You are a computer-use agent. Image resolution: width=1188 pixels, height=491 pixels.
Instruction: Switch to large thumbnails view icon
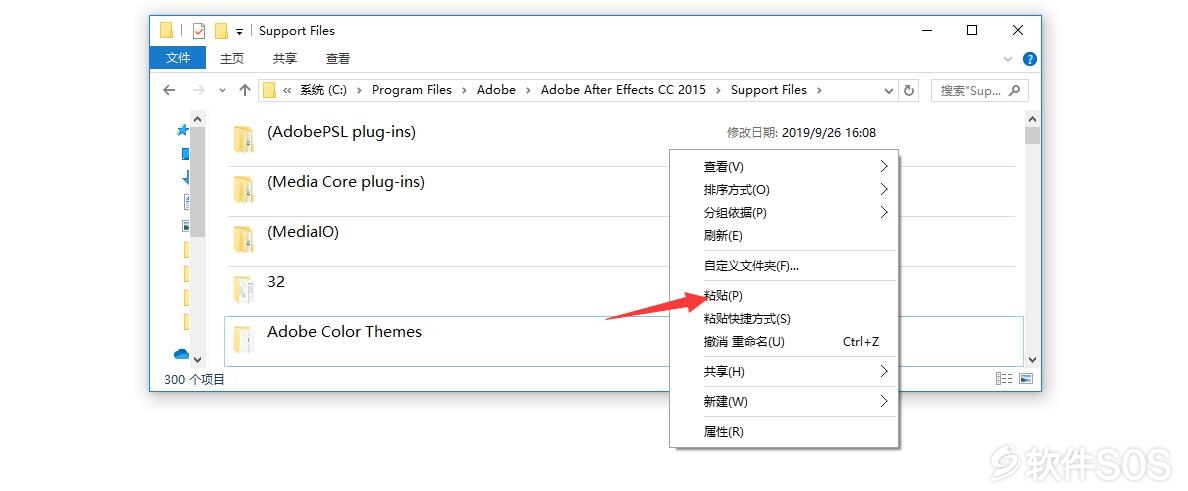click(x=1026, y=378)
